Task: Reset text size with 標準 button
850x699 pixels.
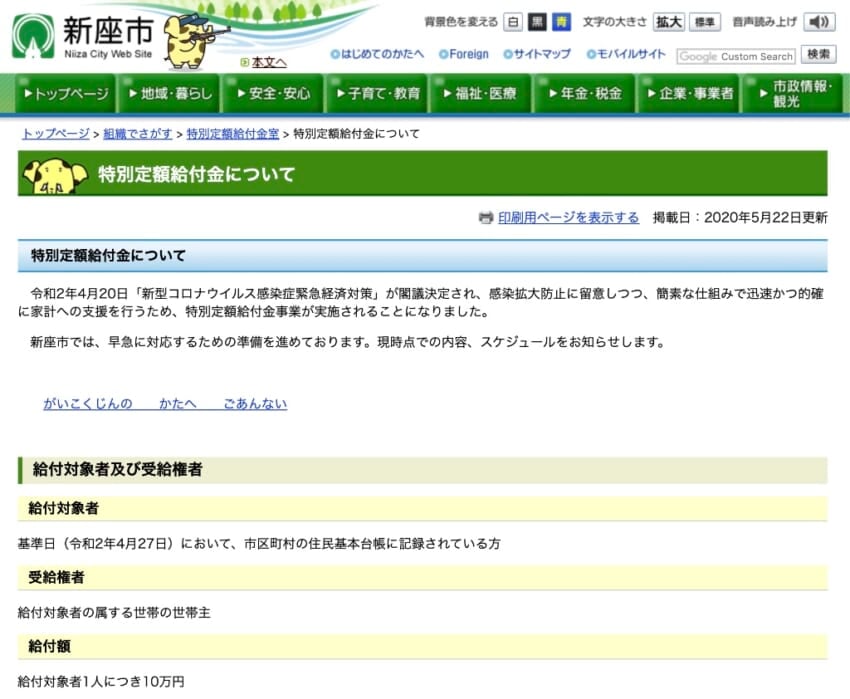Action: (704, 22)
